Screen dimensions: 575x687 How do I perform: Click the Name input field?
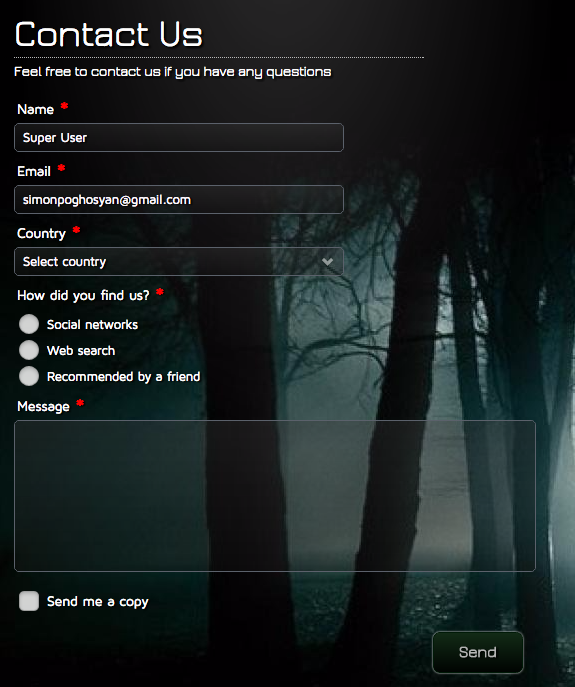(x=179, y=138)
